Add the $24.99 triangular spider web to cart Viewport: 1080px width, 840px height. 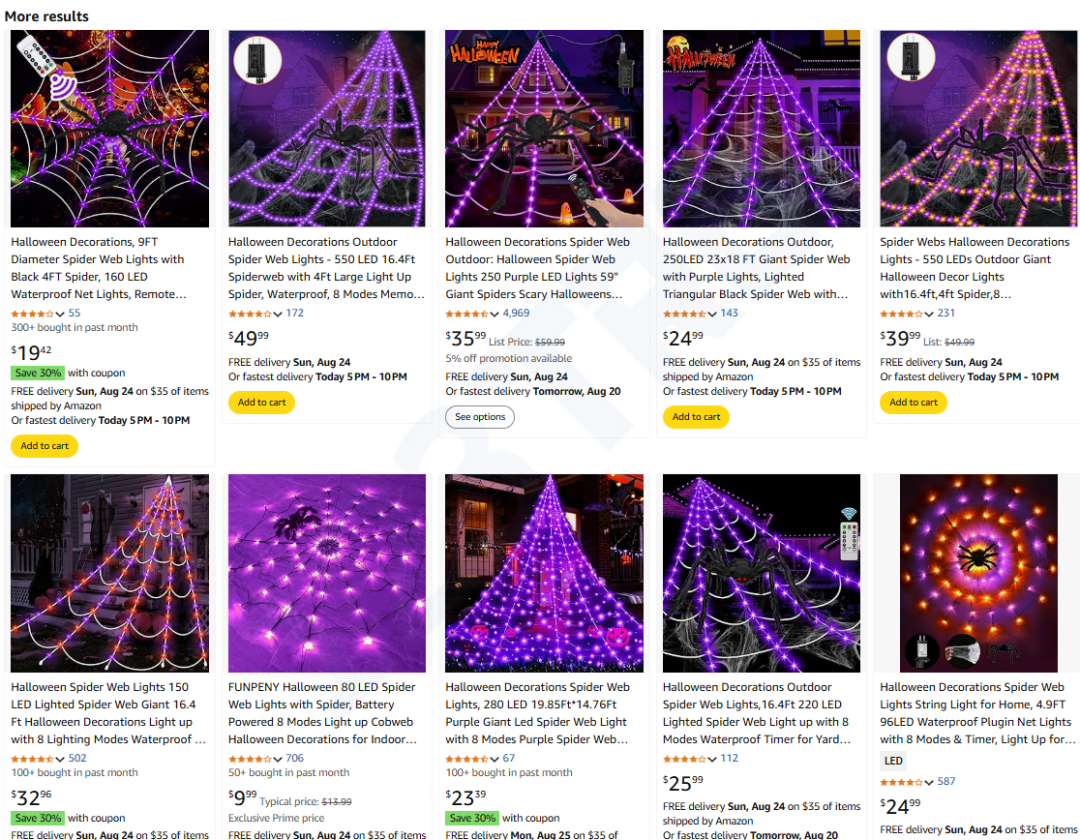pos(696,417)
